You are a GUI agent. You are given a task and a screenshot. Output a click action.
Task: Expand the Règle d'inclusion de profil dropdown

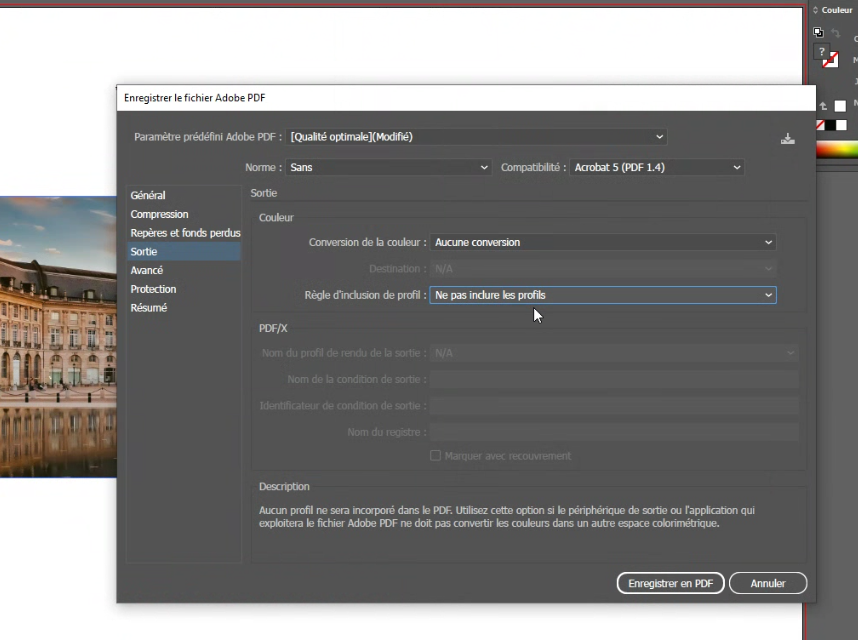pos(603,295)
